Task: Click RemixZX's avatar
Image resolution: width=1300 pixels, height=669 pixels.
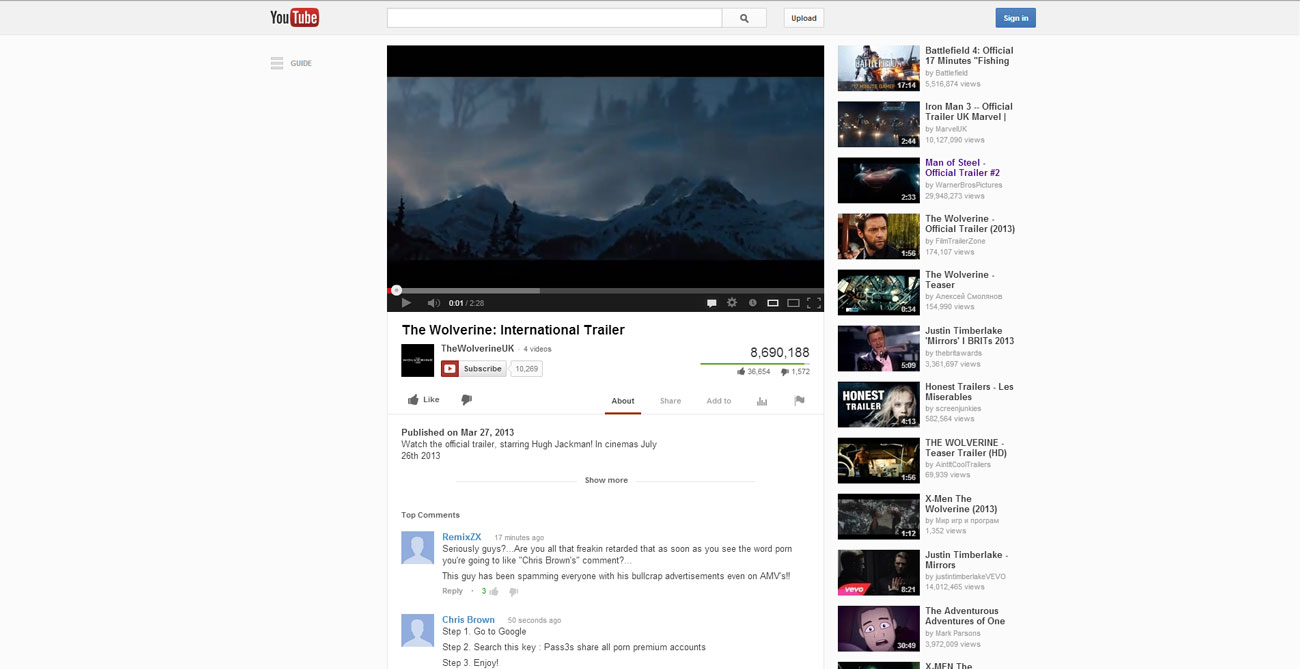Action: click(x=417, y=547)
